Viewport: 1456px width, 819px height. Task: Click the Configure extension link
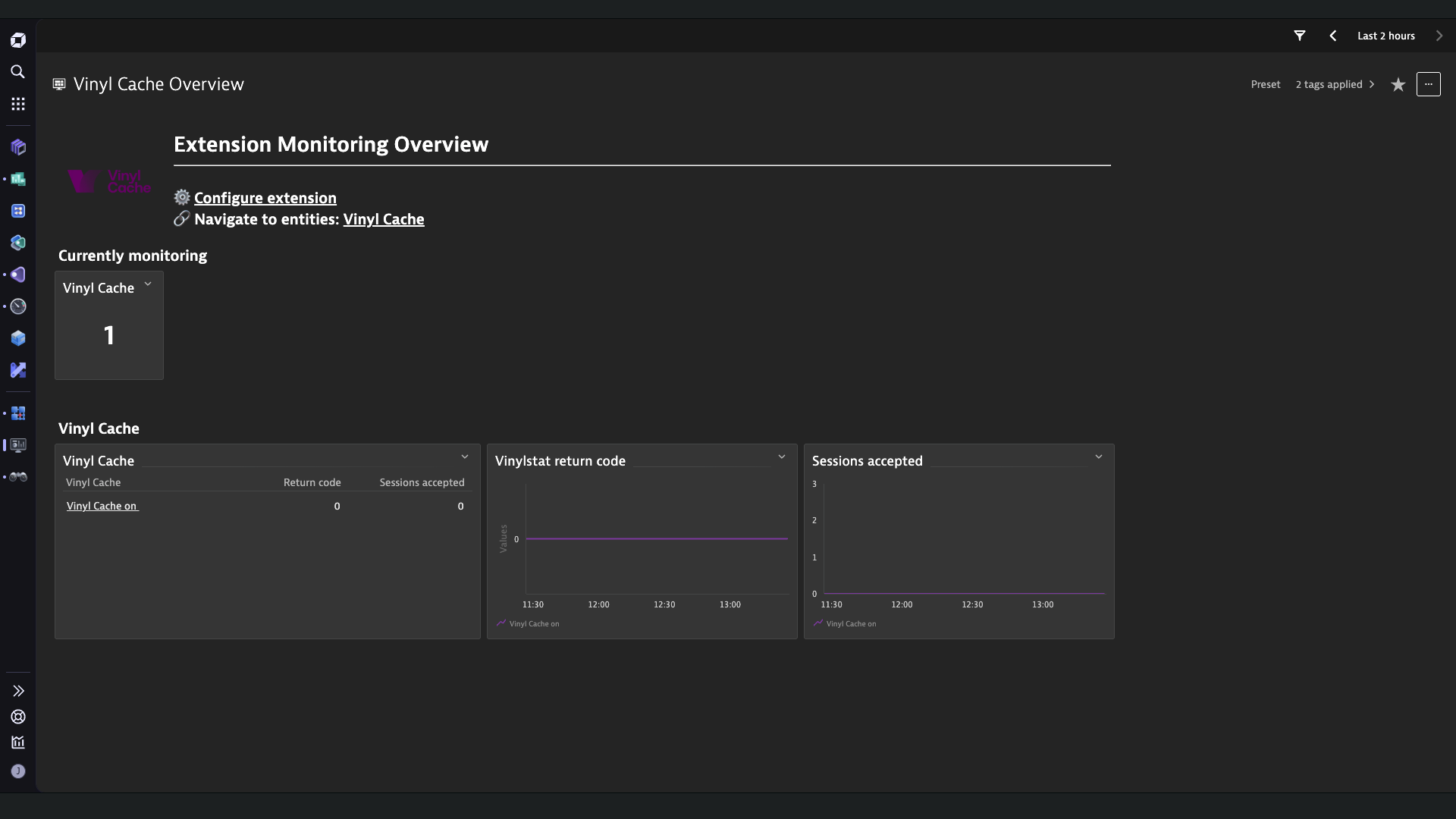[265, 198]
